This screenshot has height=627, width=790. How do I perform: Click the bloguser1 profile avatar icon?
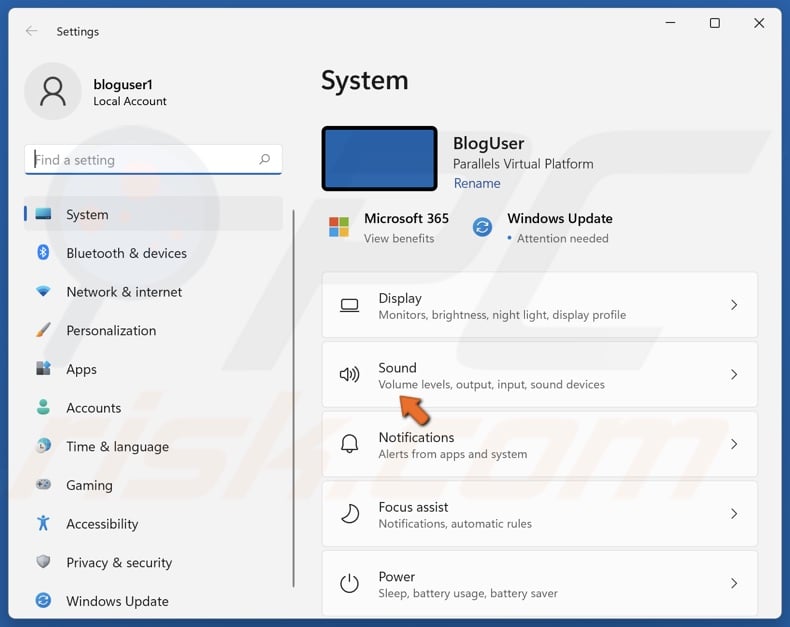point(53,91)
